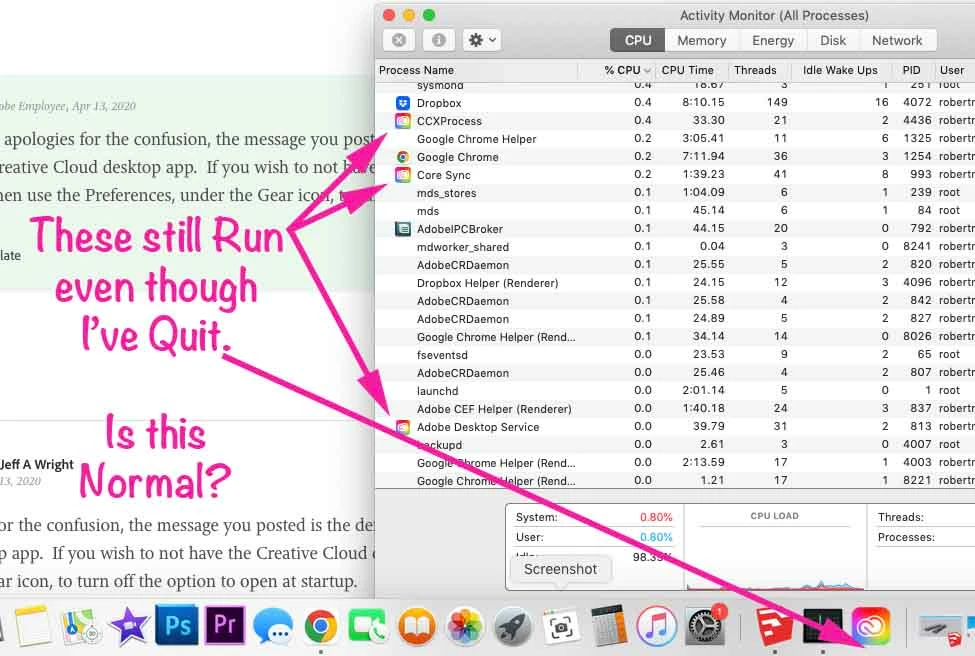The height and width of the screenshot is (656, 975).
Task: Click the Core Sync process icon
Action: click(x=403, y=175)
